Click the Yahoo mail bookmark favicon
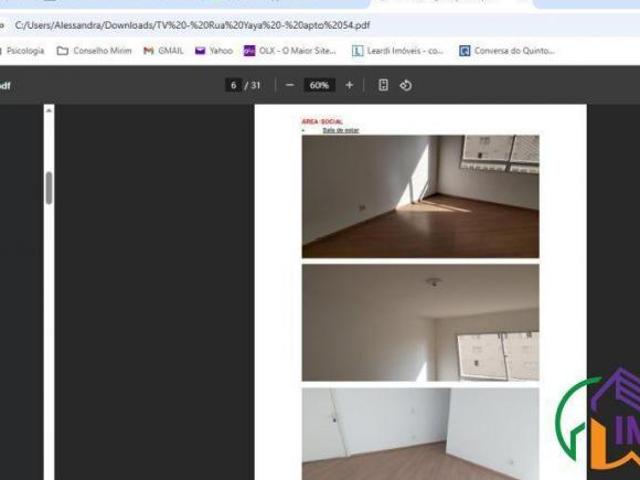The image size is (640, 480). coord(200,51)
